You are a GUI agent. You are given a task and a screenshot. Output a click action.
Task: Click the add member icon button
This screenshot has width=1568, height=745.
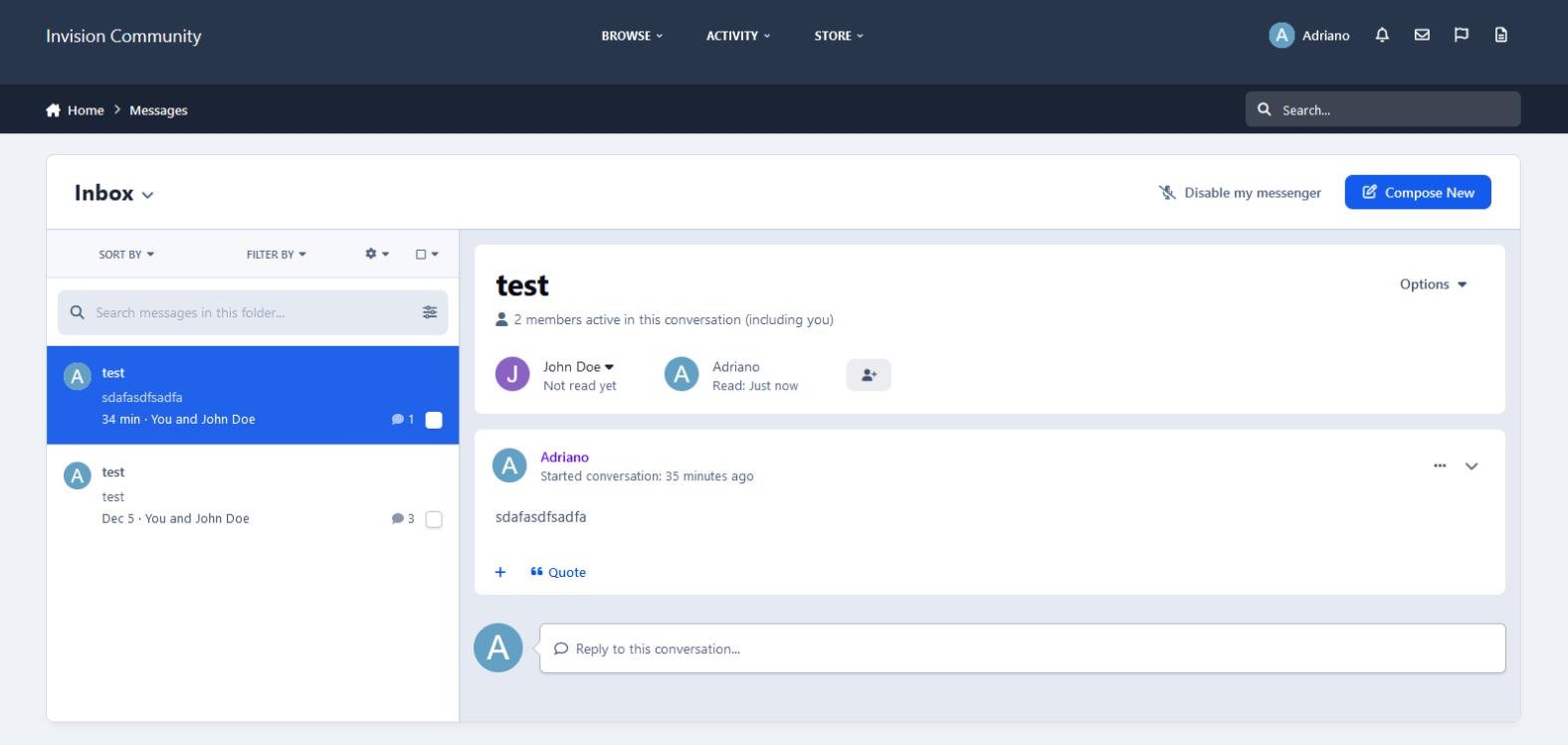(x=869, y=375)
